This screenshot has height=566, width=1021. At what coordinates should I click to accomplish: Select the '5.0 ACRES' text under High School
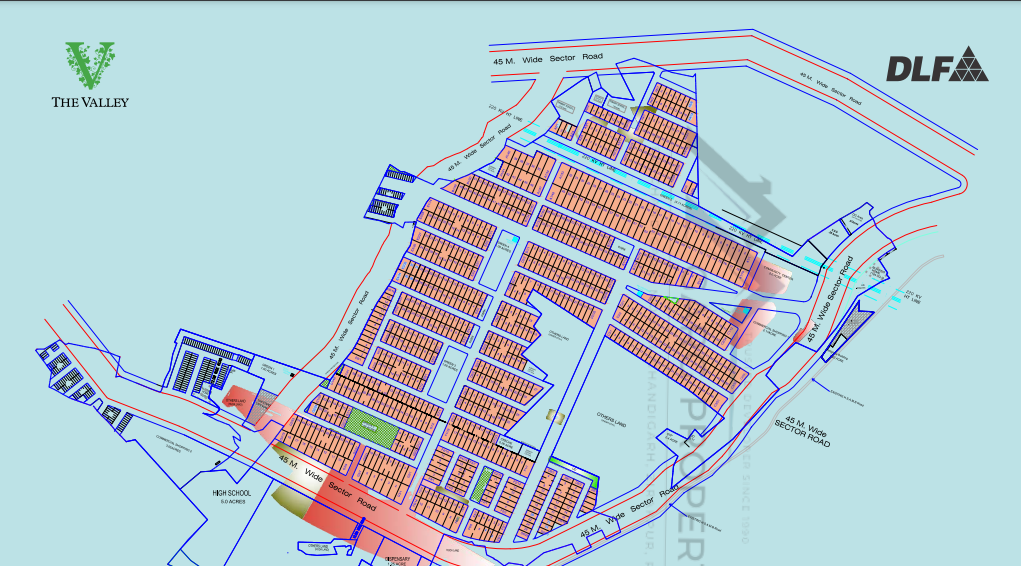(232, 502)
